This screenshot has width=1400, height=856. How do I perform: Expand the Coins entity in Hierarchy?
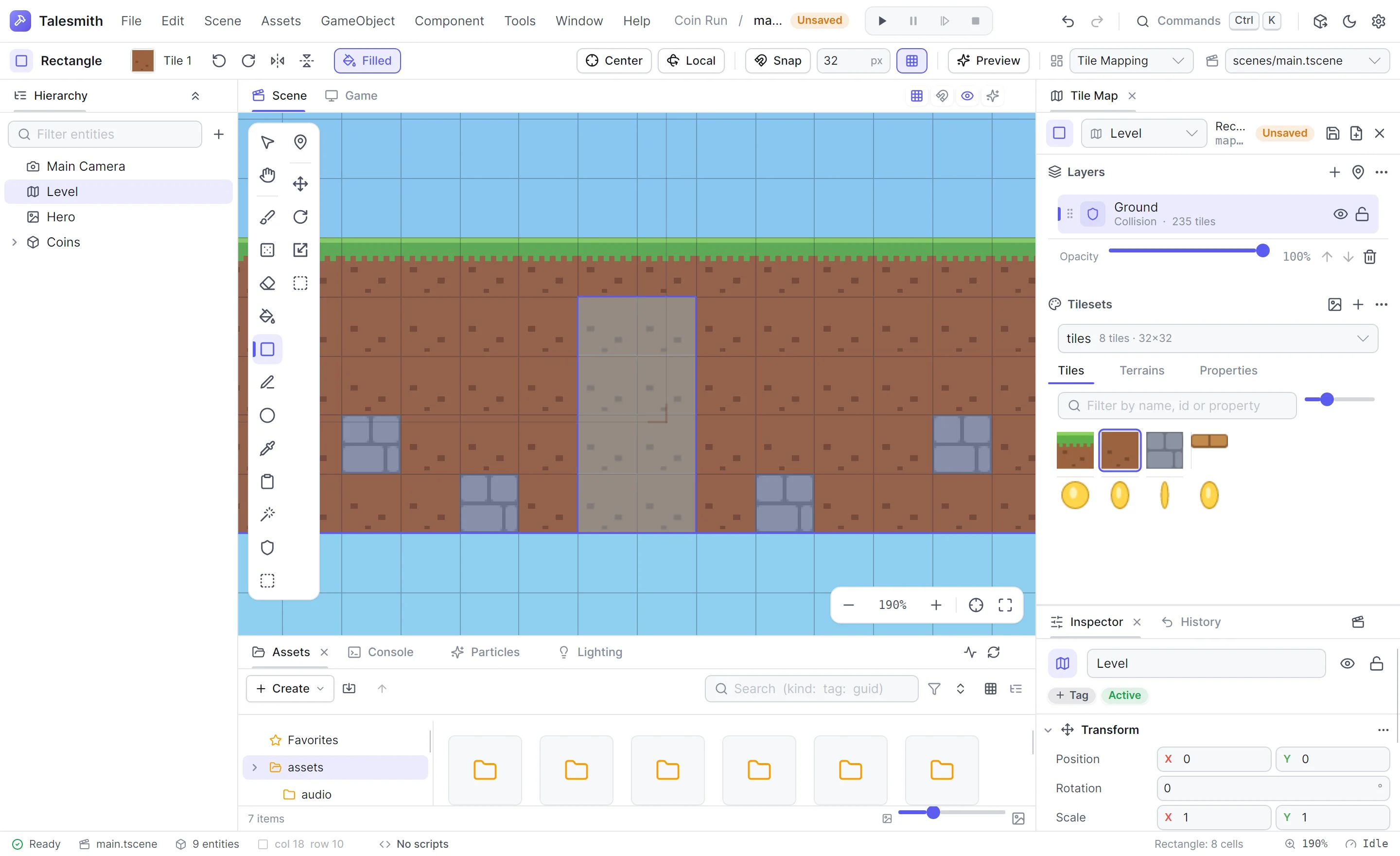[14, 242]
